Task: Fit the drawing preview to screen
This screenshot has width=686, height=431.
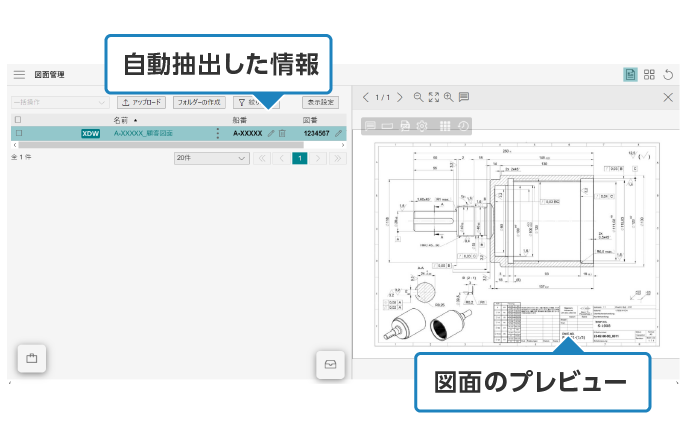Action: (434, 97)
